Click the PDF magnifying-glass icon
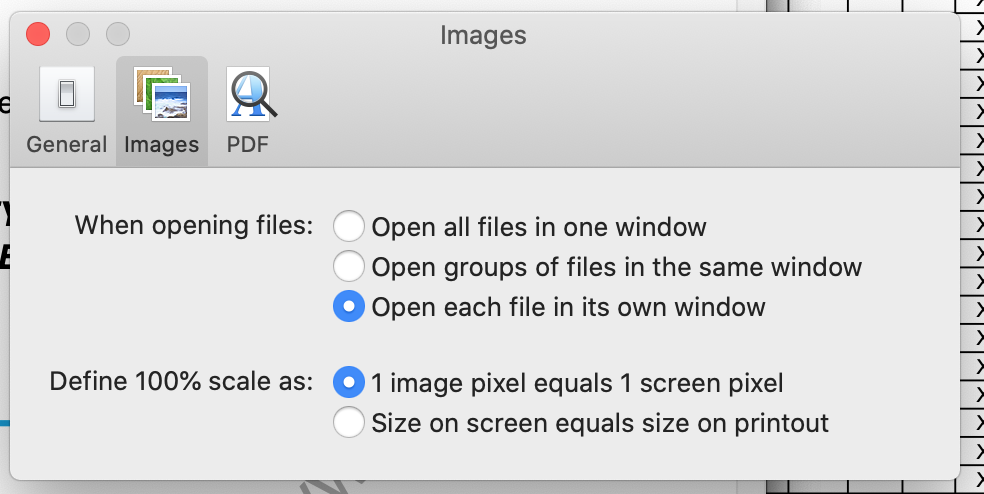984x494 pixels. [248, 95]
